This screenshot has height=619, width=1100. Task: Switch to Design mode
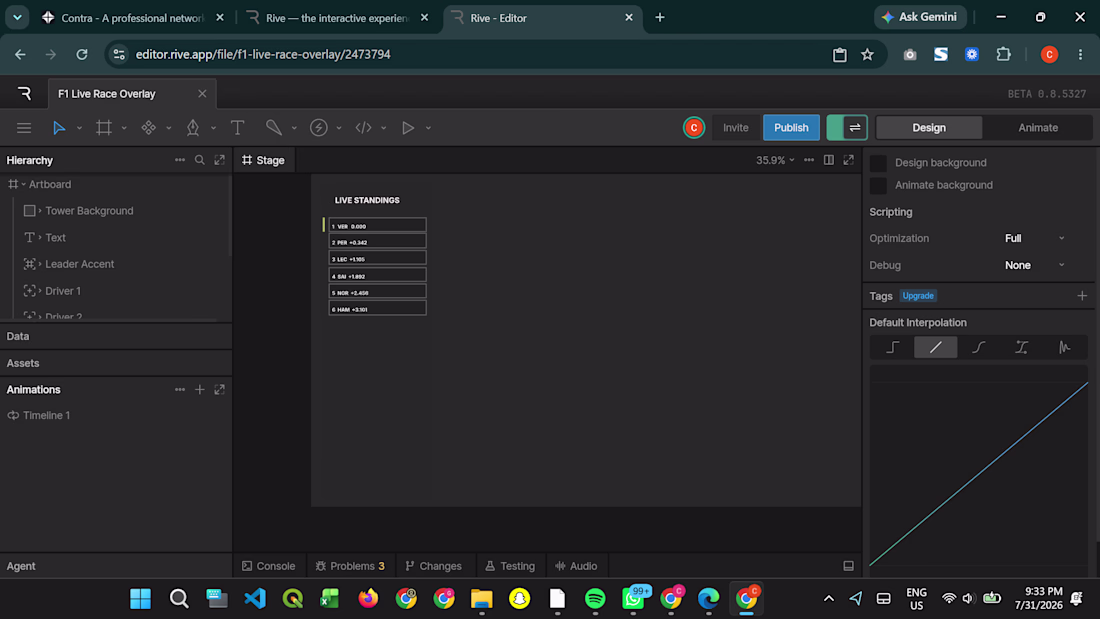coord(929,128)
